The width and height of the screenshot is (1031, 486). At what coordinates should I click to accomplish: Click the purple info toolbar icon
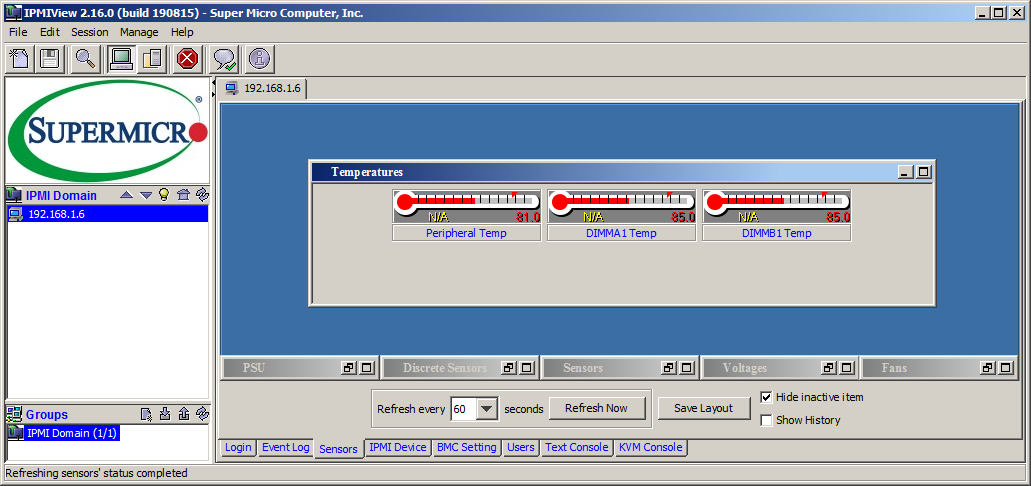pyautogui.click(x=260, y=59)
